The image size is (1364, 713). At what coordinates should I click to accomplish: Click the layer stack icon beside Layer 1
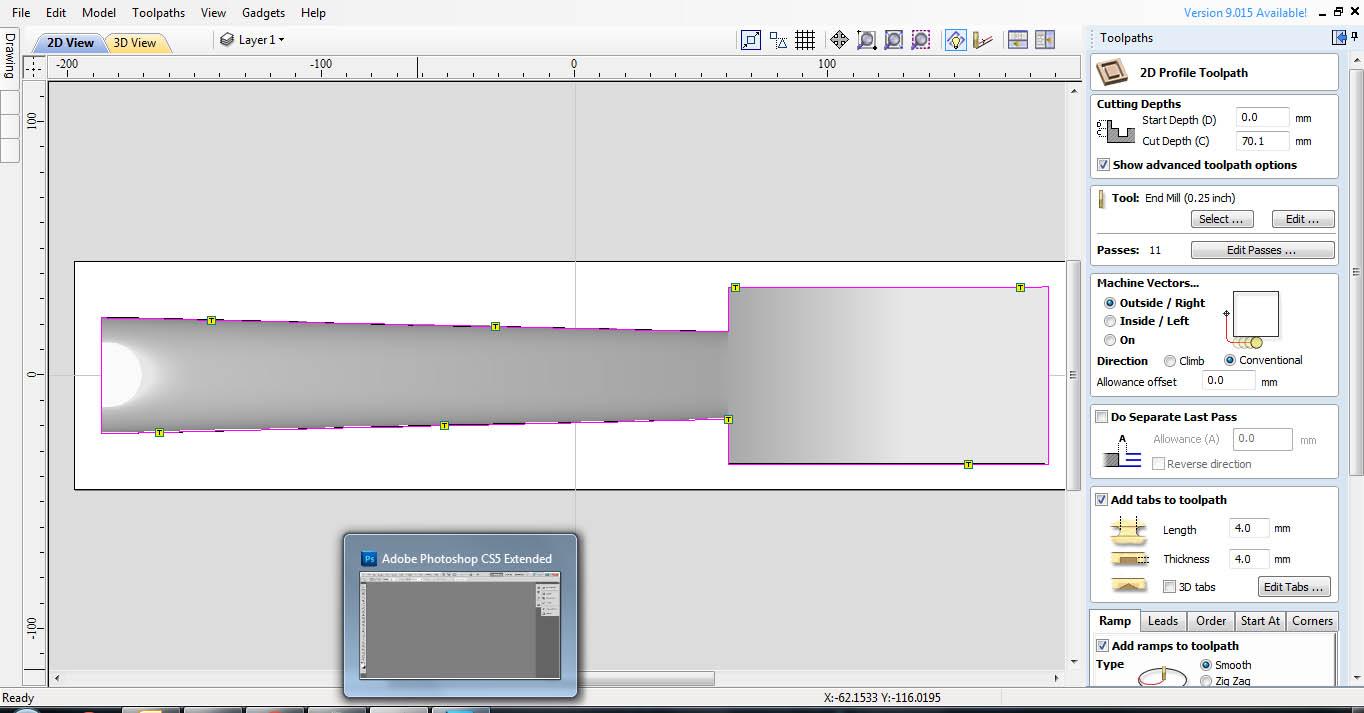(227, 40)
